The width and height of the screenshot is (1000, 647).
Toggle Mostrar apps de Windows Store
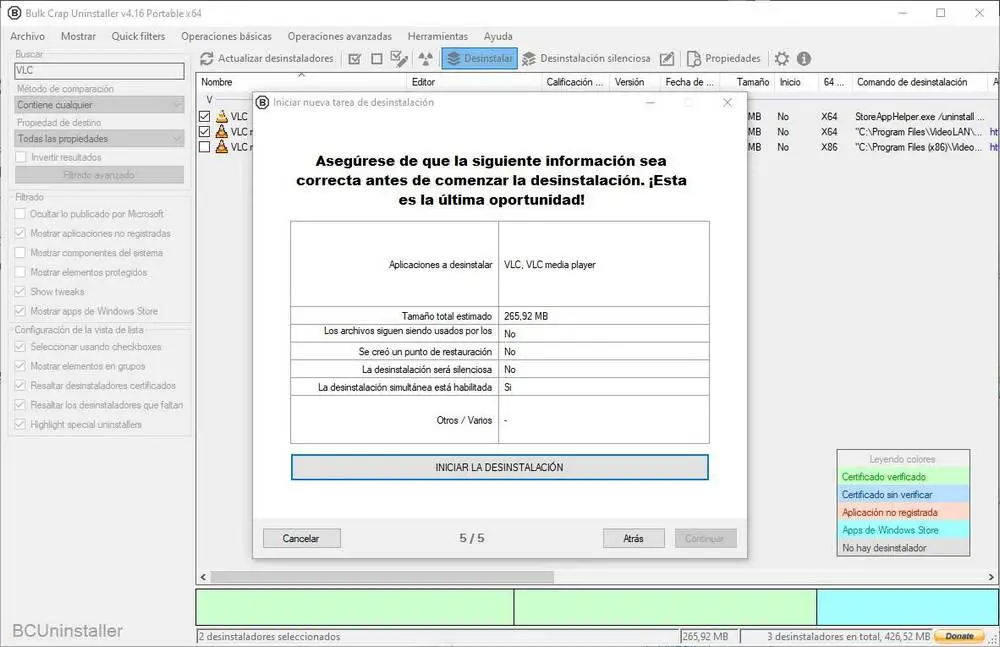coord(20,311)
